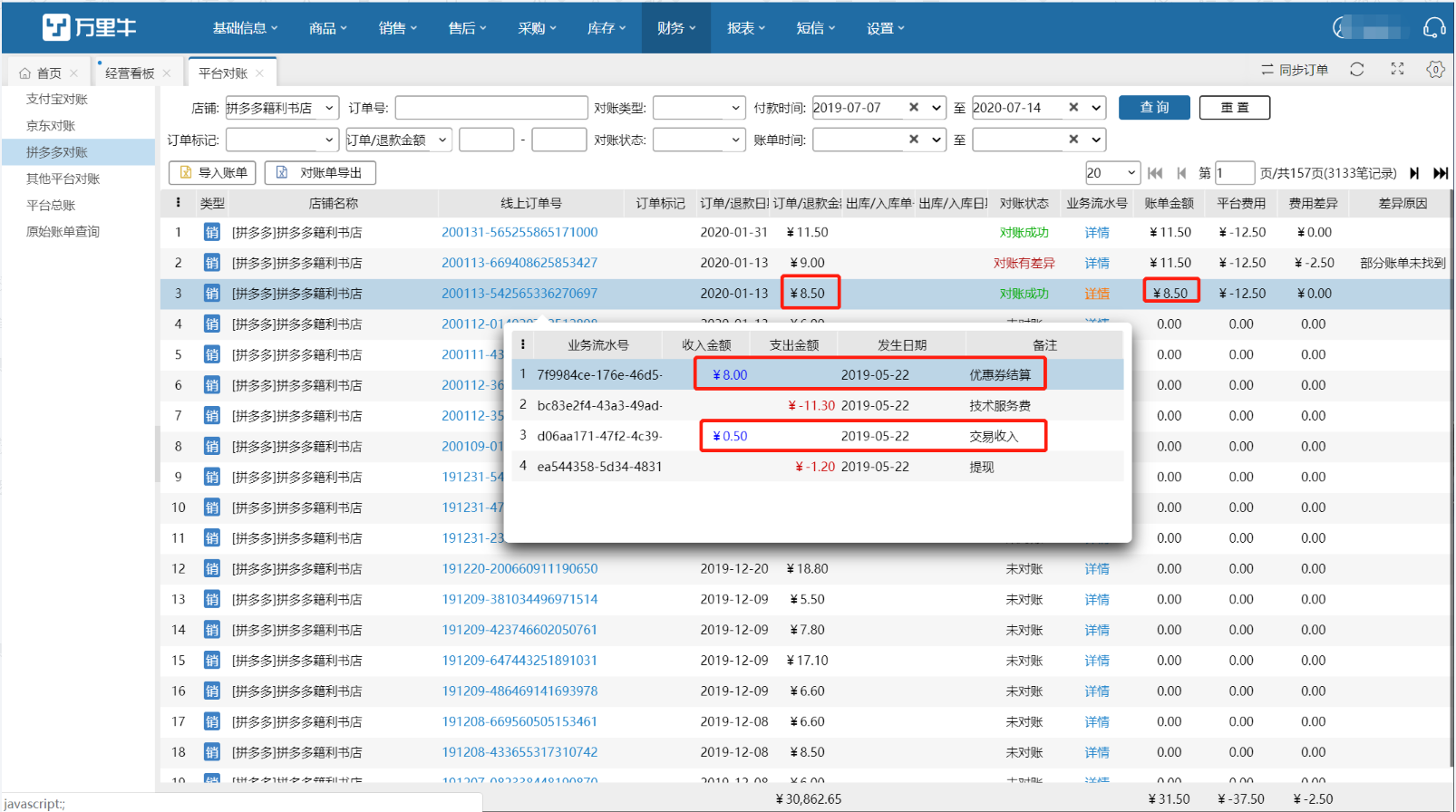Open 详情 link in row 2

pyautogui.click(x=1097, y=264)
